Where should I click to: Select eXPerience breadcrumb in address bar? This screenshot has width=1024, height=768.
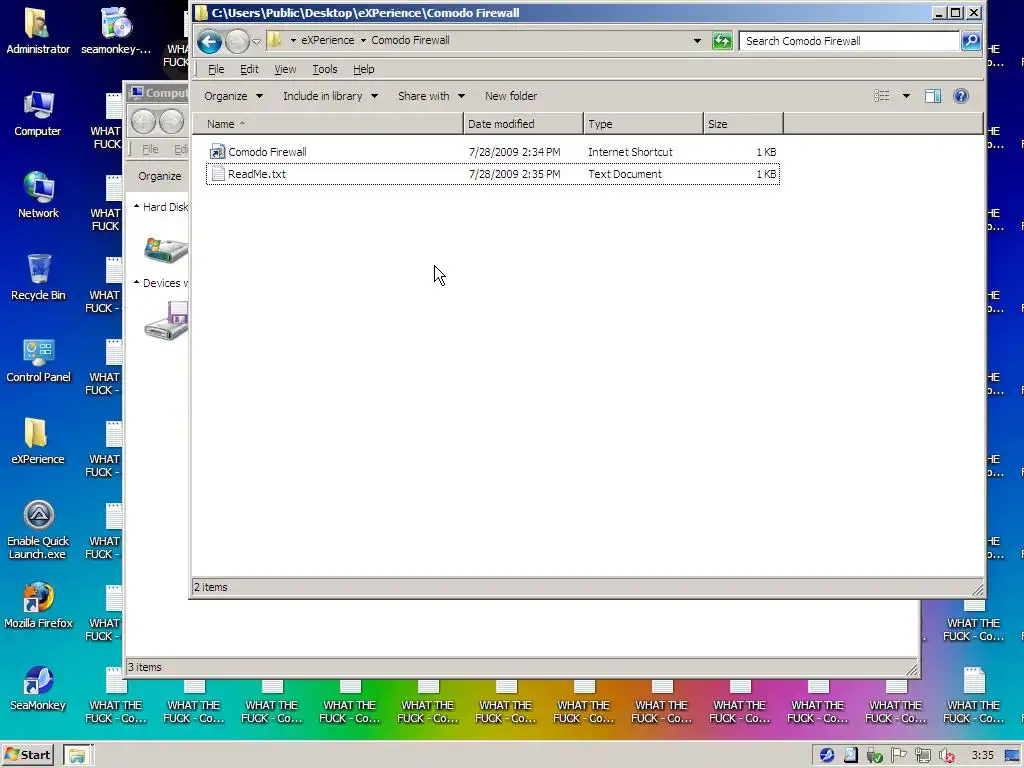[x=327, y=40]
